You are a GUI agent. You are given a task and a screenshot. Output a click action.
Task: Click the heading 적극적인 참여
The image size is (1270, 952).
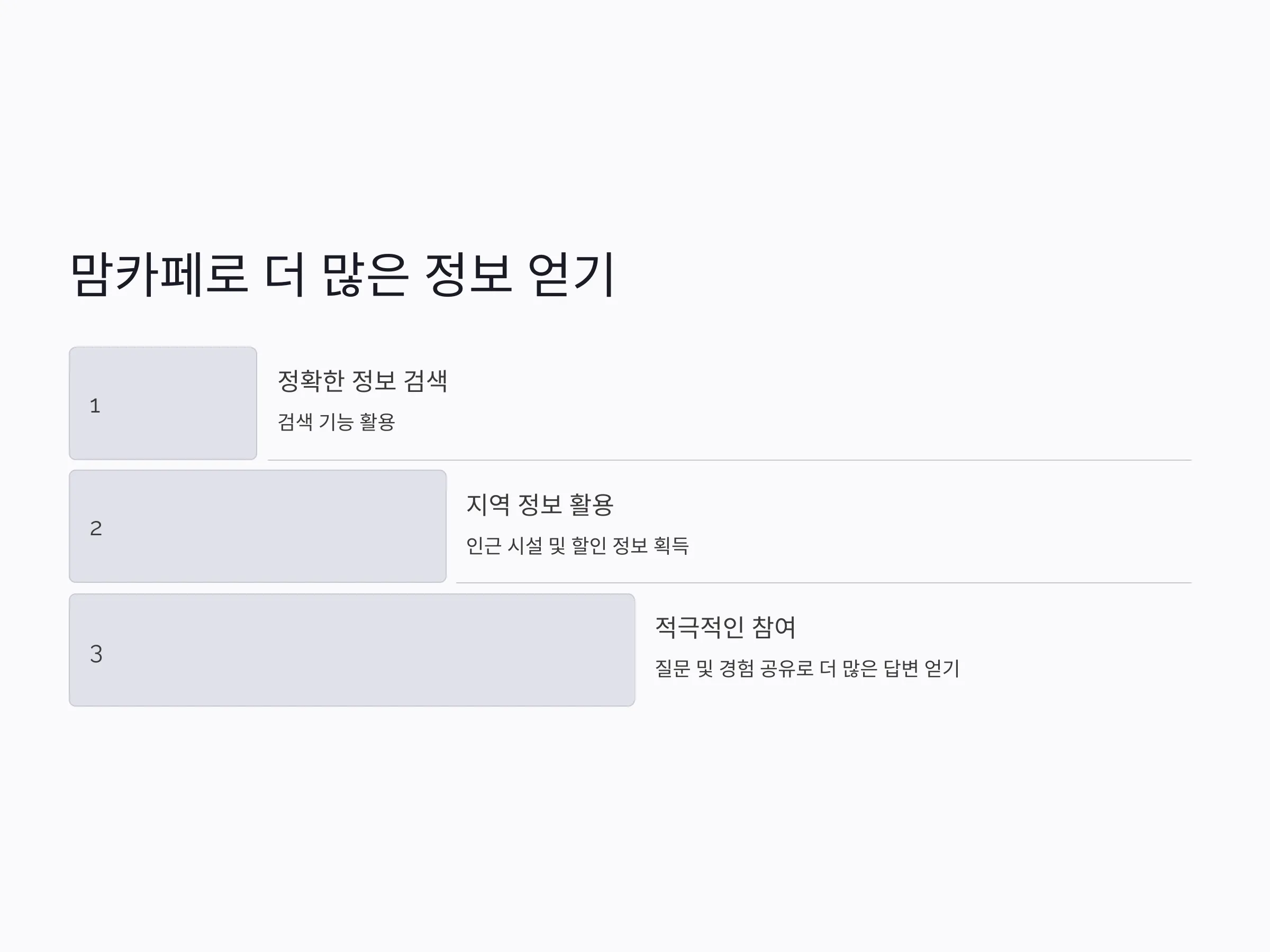click(x=725, y=627)
